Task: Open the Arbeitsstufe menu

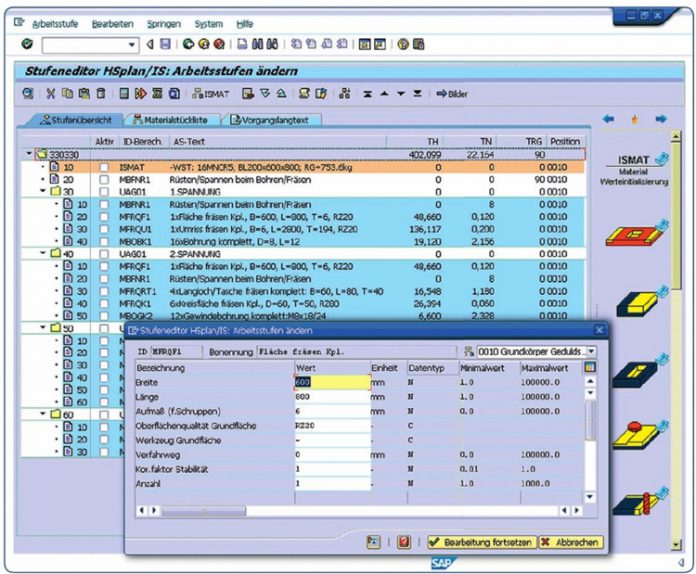Action: (55, 24)
